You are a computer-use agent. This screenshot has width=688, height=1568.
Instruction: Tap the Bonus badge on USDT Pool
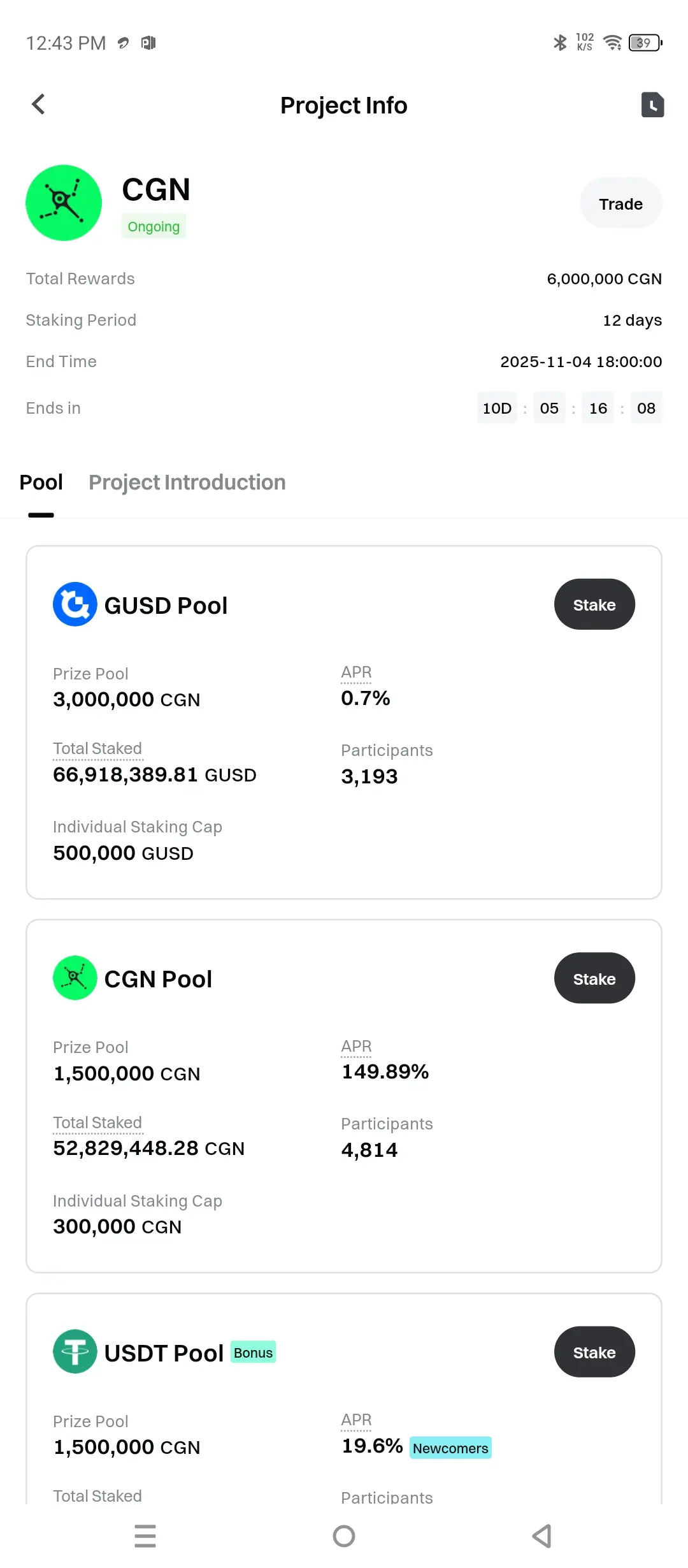click(x=253, y=1352)
